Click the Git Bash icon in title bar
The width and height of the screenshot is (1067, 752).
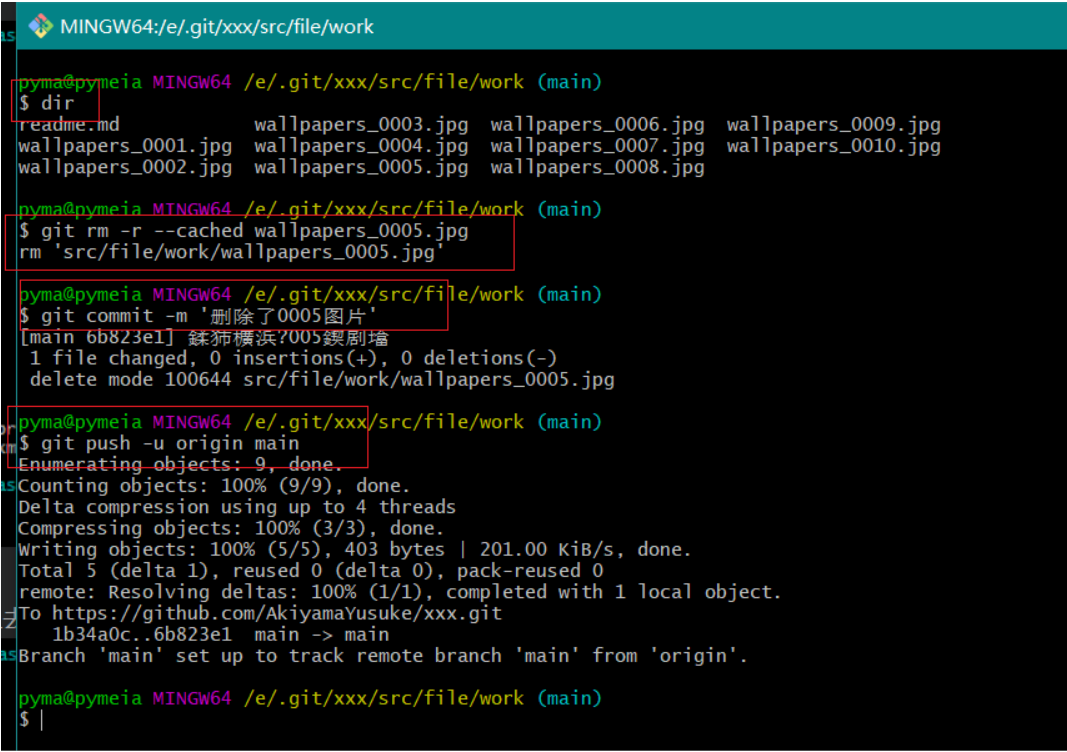pyautogui.click(x=40, y=27)
